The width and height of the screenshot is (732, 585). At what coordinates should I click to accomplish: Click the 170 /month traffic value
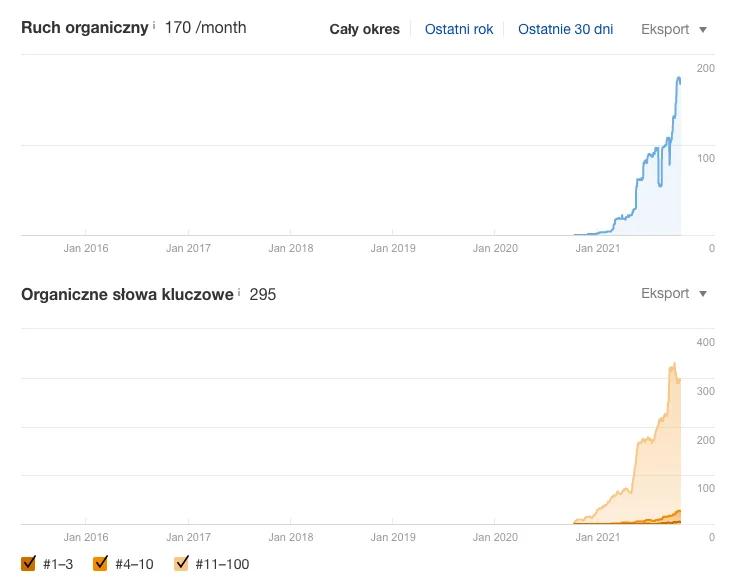[205, 27]
